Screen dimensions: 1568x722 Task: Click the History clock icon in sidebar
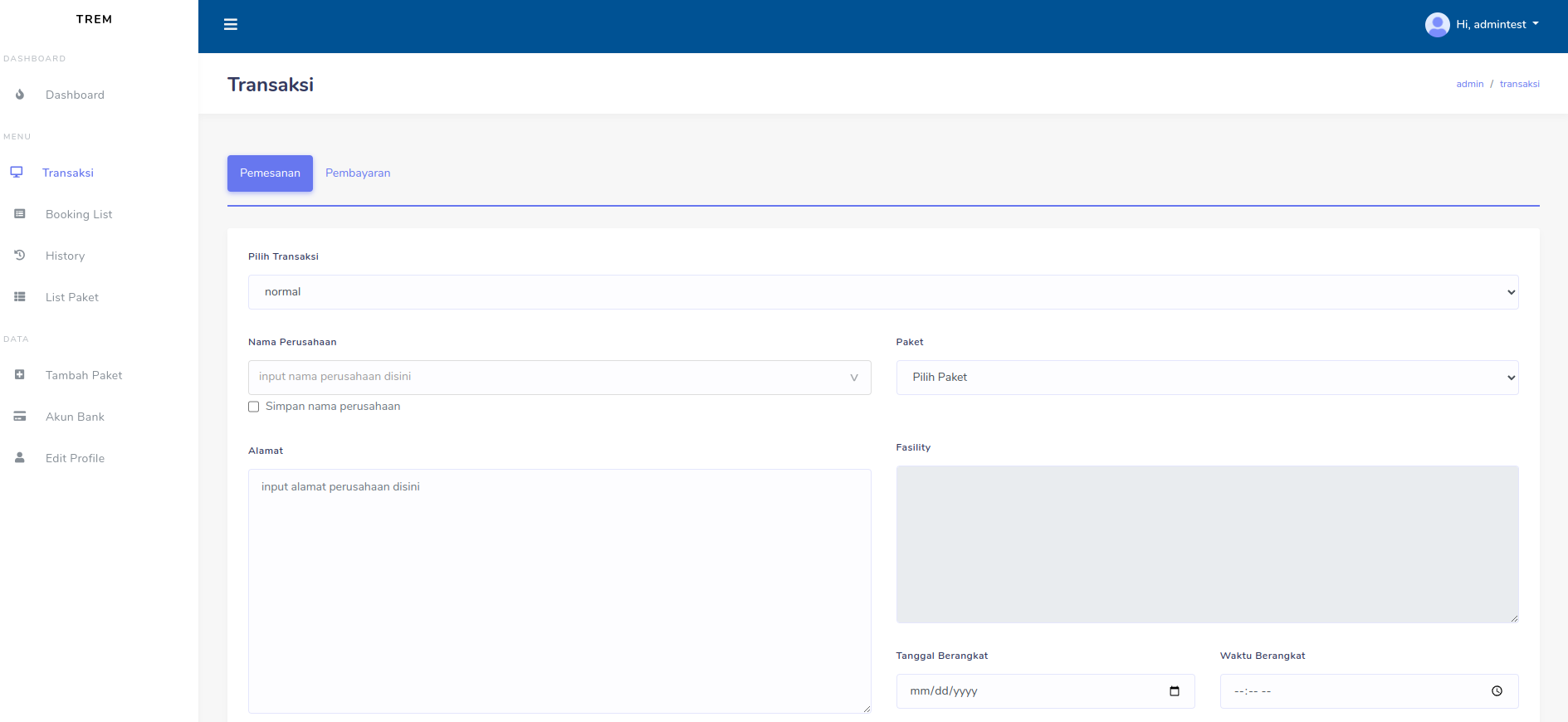click(20, 256)
